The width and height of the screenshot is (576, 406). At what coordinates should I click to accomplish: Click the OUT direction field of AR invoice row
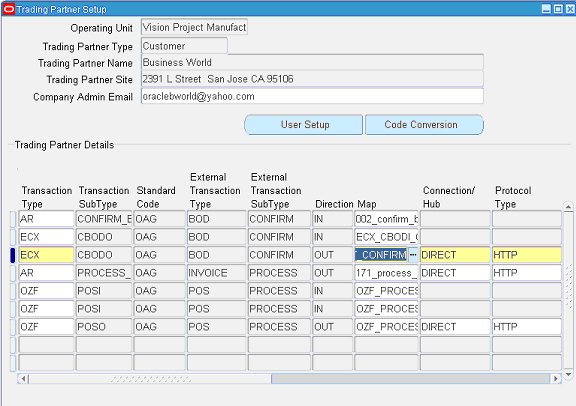(x=332, y=273)
